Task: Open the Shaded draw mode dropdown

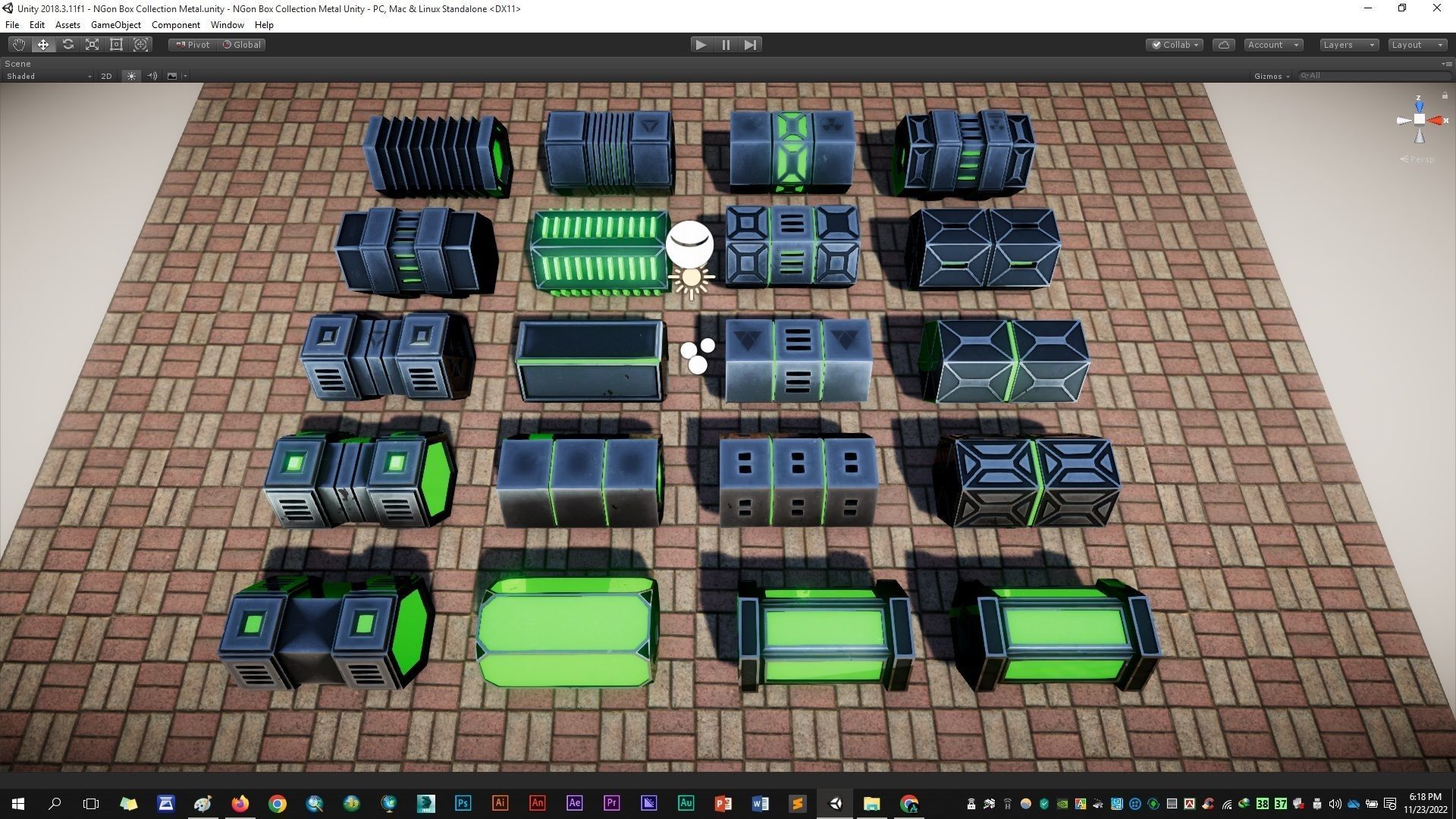Action: coord(49,76)
